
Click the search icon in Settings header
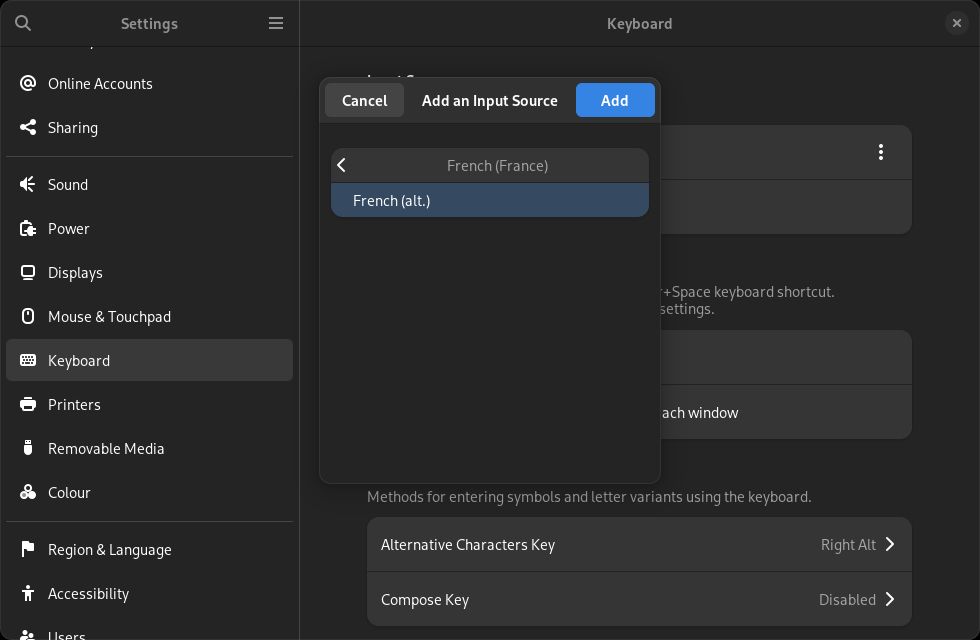click(24, 23)
